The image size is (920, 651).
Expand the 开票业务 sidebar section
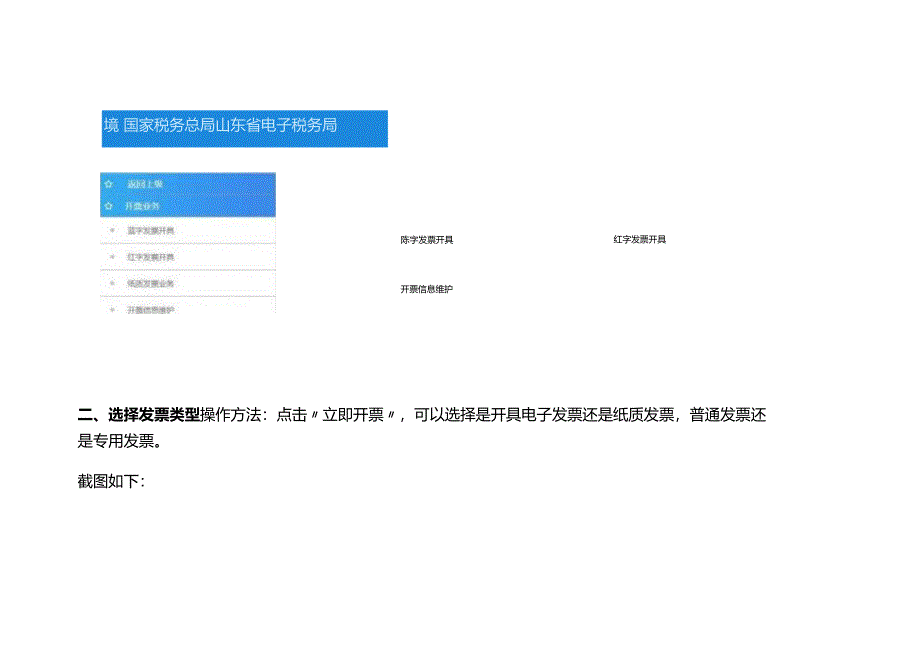click(143, 205)
